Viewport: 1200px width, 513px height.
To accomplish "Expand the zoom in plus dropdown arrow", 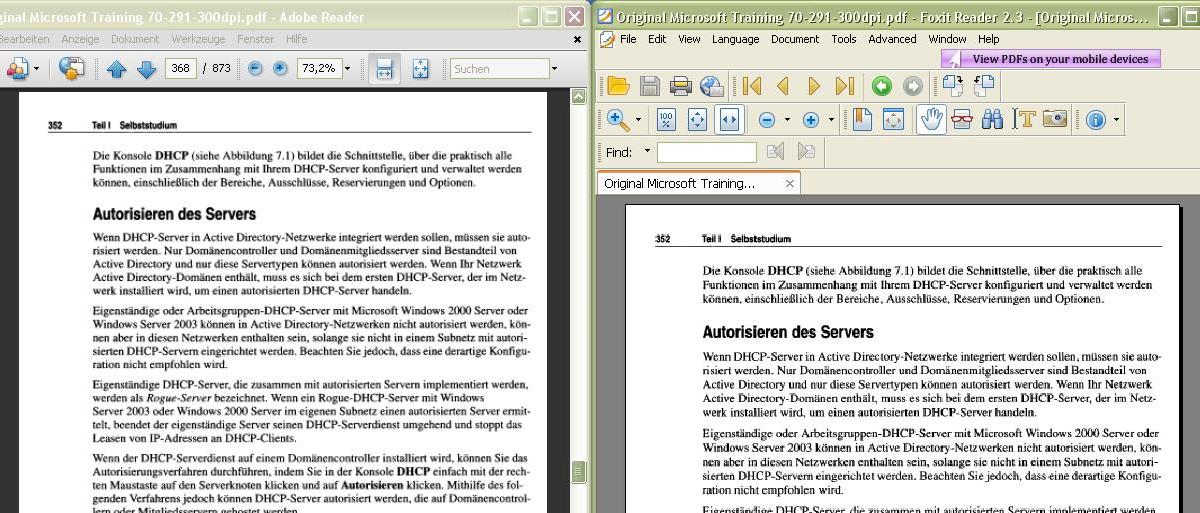I will (831, 120).
